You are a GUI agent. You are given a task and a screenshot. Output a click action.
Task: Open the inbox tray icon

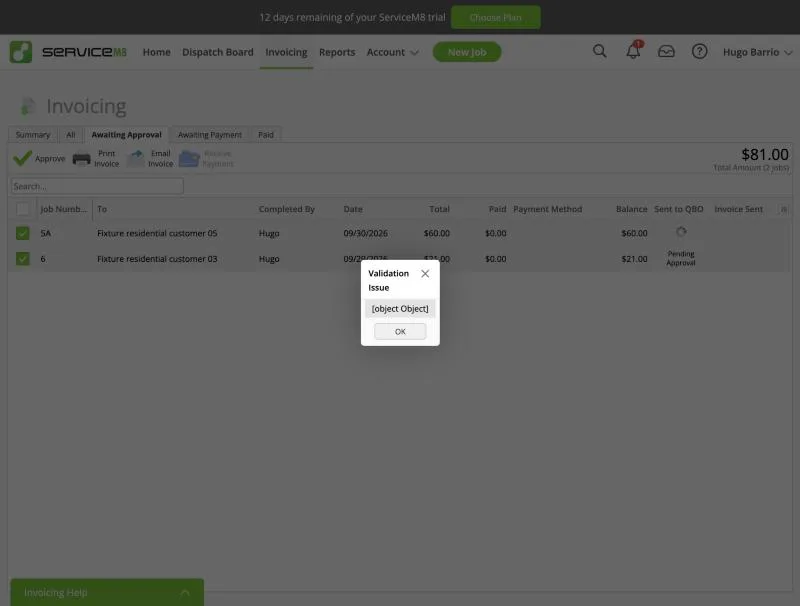[x=666, y=52]
